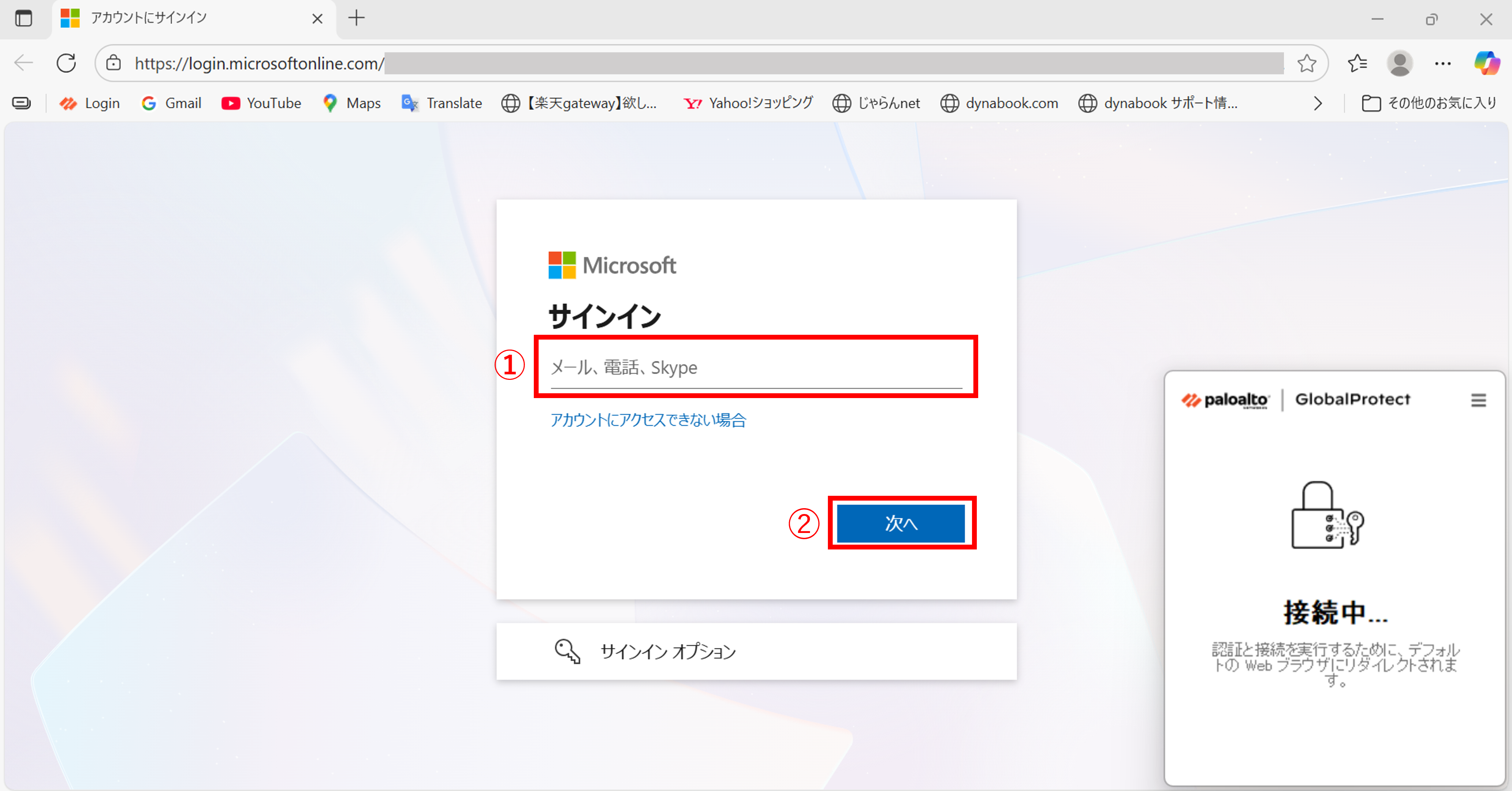This screenshot has height=791, width=1512.
Task: Open the favorites list icon
Action: click(x=1357, y=63)
